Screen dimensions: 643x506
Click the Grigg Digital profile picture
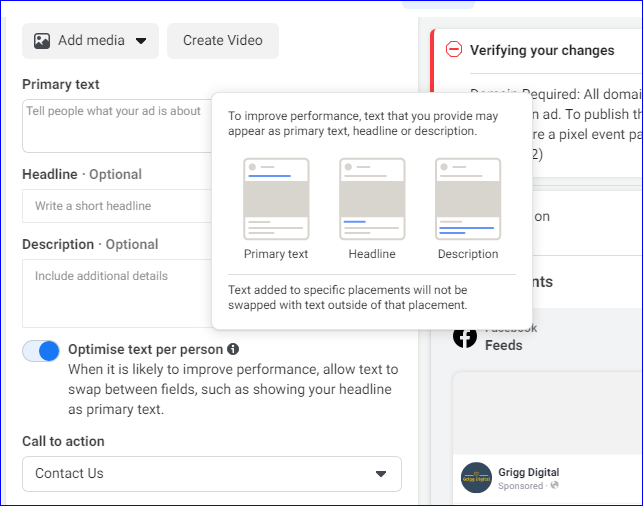click(x=476, y=477)
